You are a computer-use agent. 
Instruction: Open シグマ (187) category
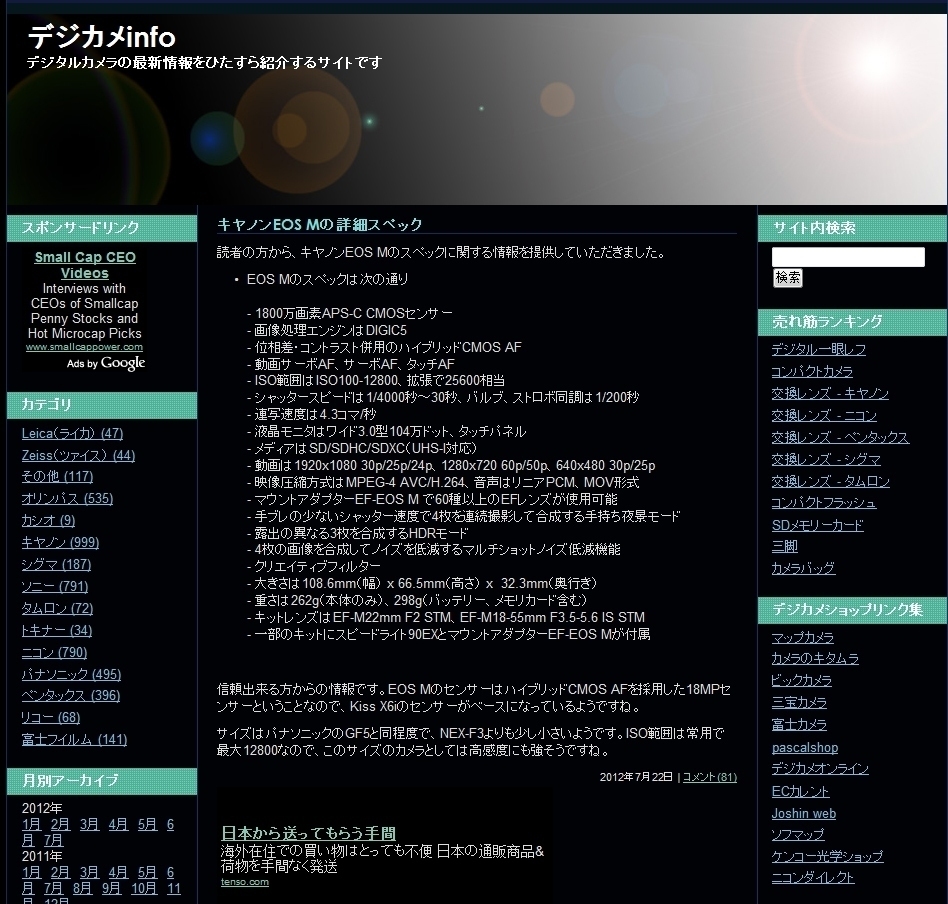[56, 565]
